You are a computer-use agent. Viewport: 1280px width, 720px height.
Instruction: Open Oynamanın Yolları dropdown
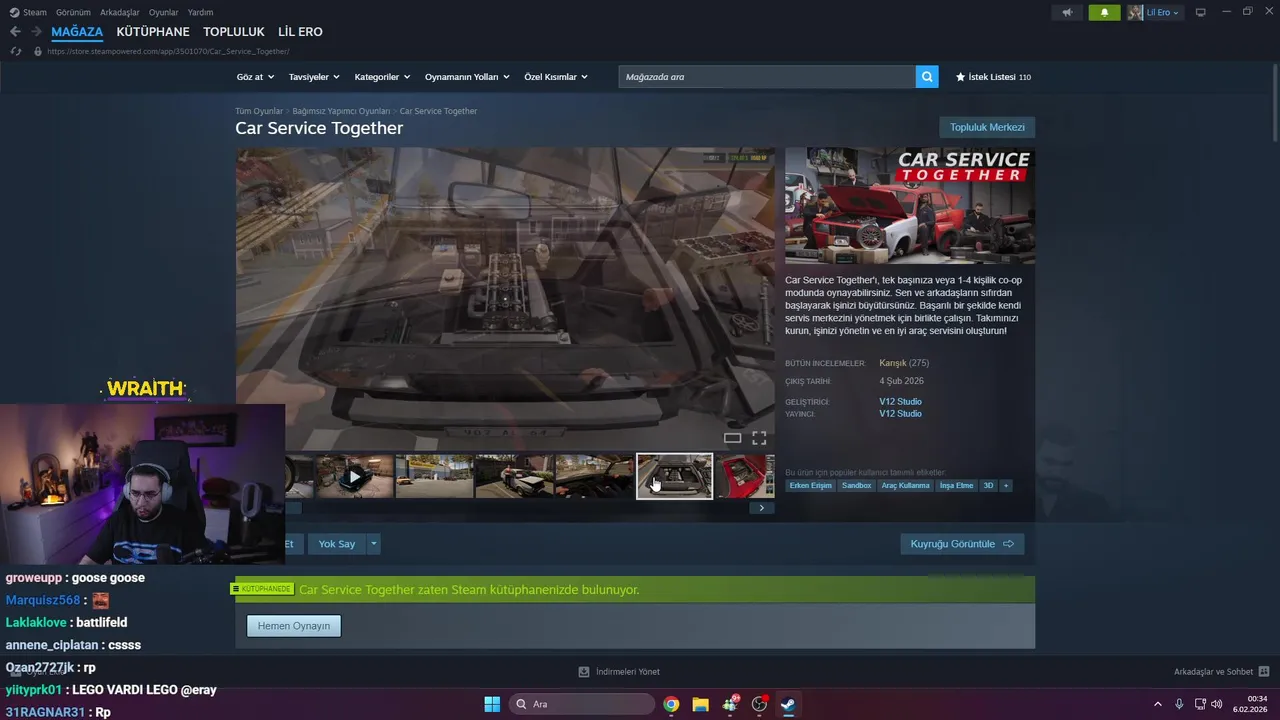(x=467, y=77)
